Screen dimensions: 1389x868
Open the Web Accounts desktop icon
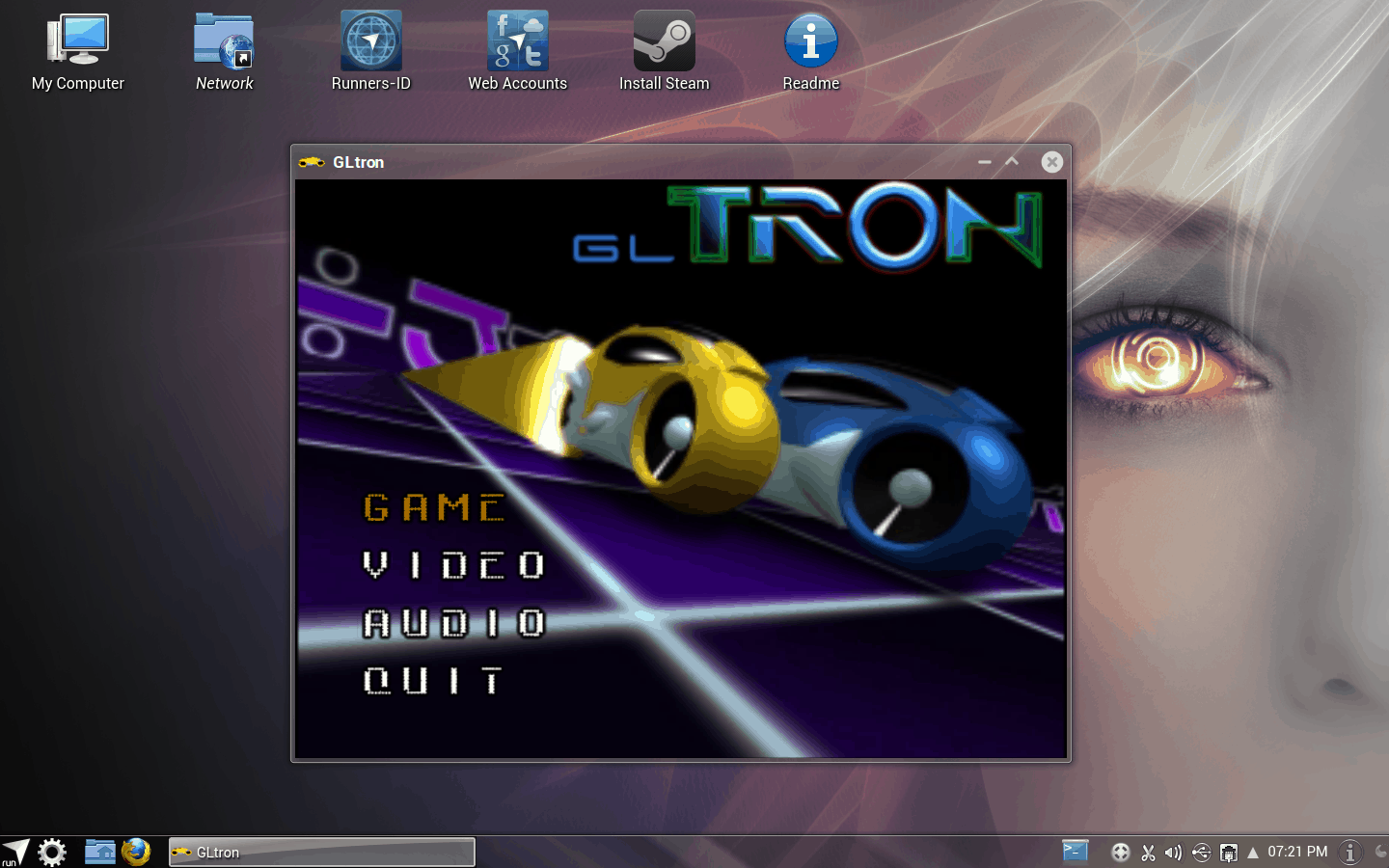tap(518, 52)
